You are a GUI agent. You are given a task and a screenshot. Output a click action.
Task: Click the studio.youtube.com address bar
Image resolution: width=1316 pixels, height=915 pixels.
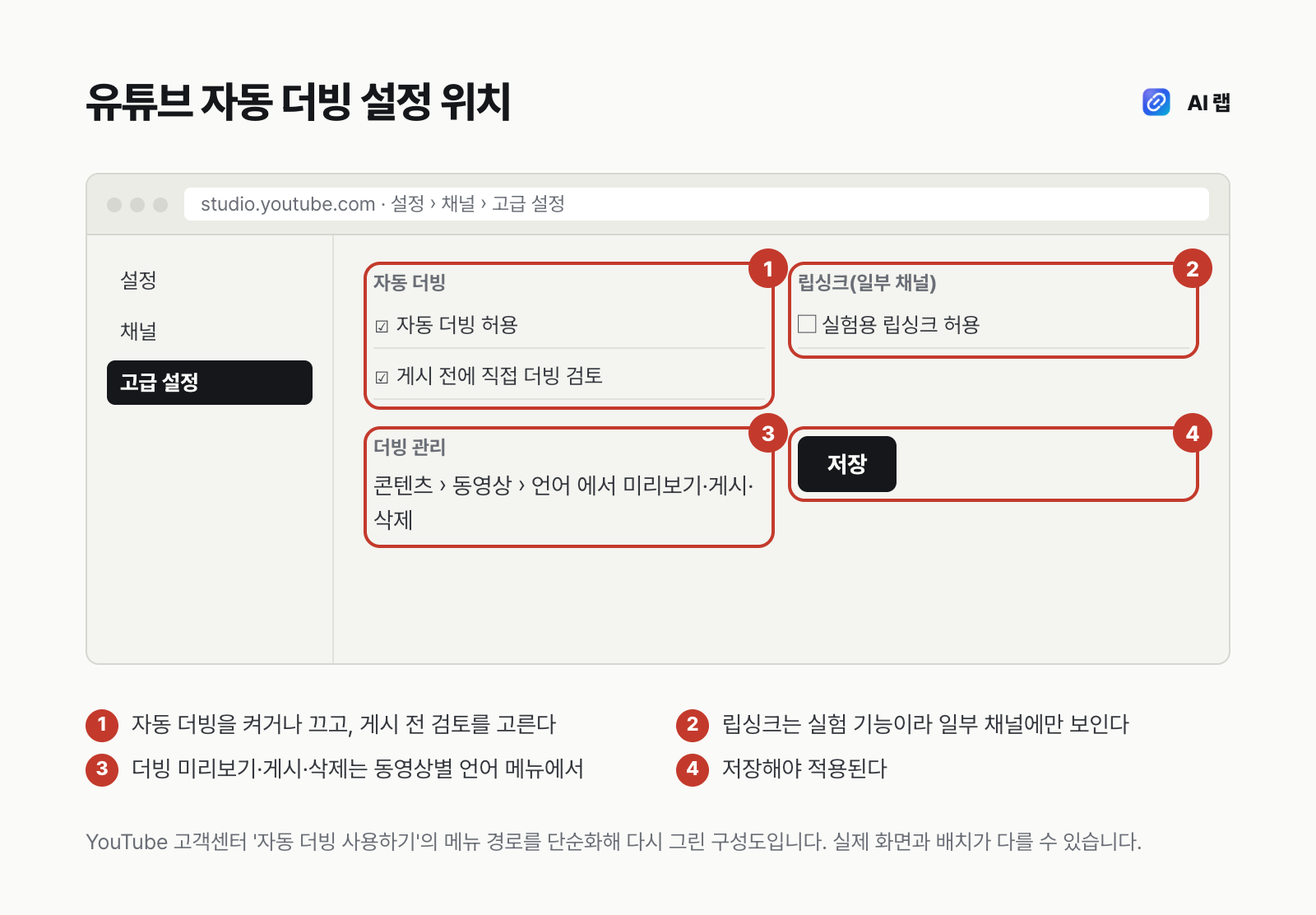697,204
